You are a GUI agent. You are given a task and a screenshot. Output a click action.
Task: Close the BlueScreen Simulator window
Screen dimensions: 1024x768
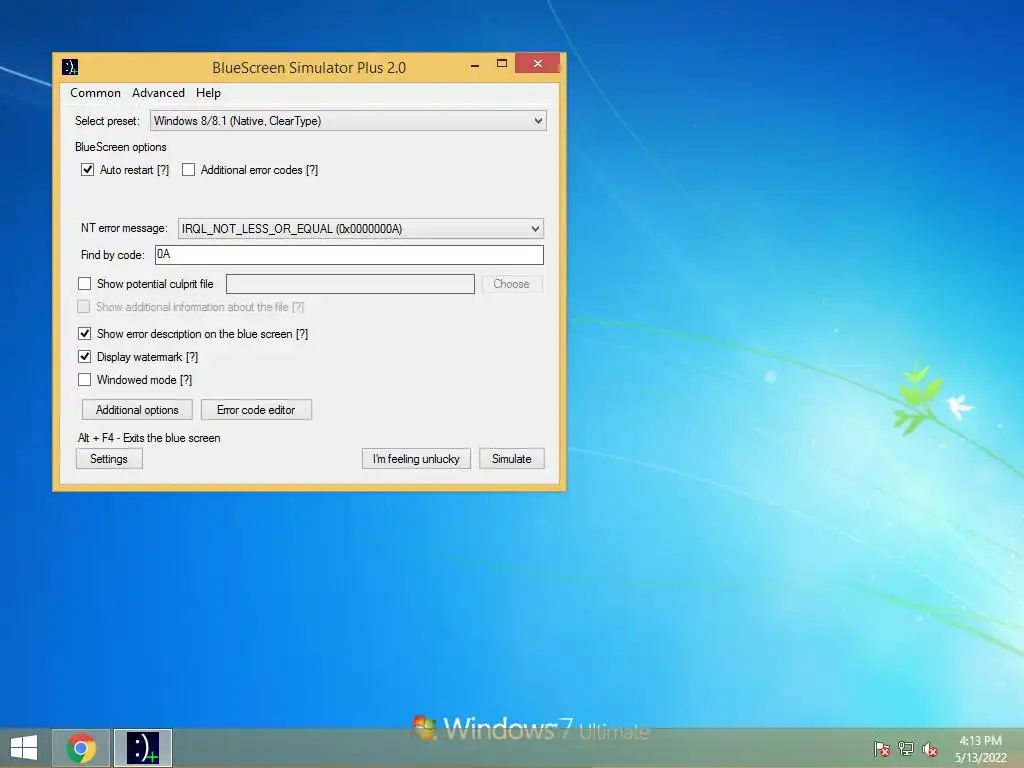point(537,63)
